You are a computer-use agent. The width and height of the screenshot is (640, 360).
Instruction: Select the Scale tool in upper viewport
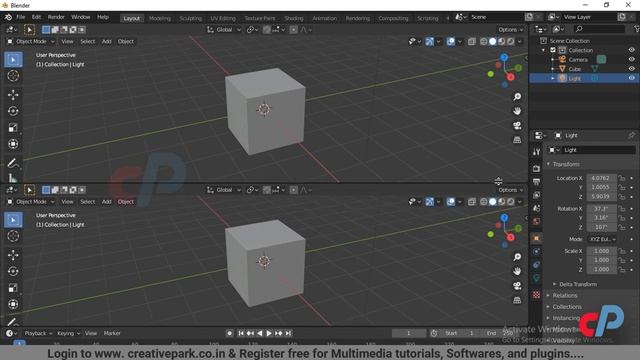(x=13, y=128)
